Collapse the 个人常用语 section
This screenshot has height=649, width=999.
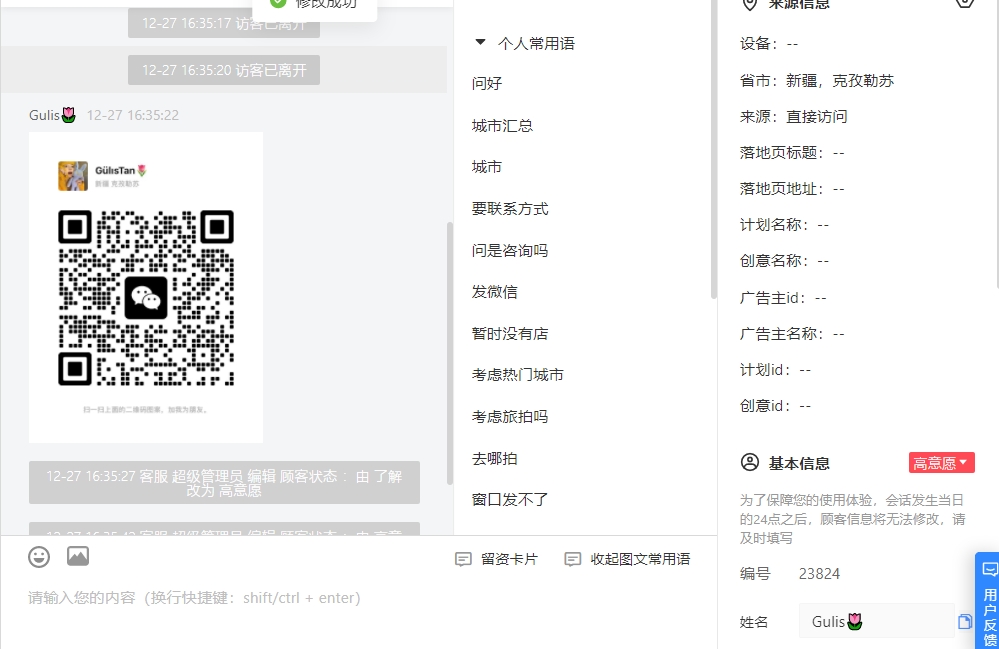point(480,43)
